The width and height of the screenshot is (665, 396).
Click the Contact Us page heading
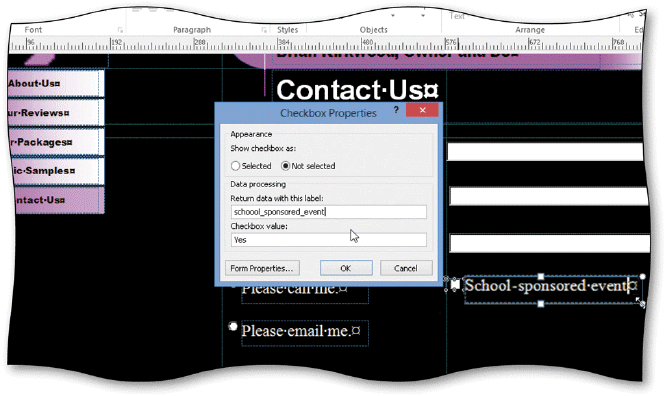tap(357, 90)
